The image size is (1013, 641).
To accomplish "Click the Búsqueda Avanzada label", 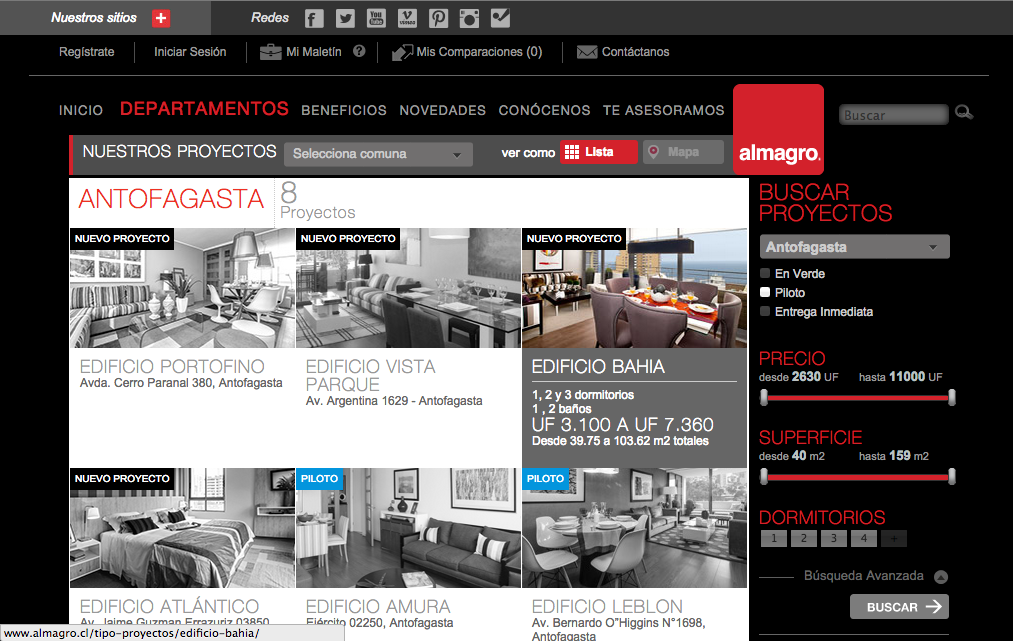I will coord(864,576).
